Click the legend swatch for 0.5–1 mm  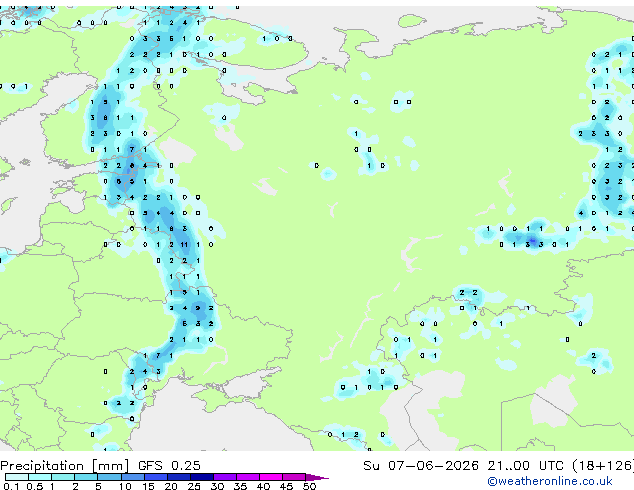click(x=40, y=477)
